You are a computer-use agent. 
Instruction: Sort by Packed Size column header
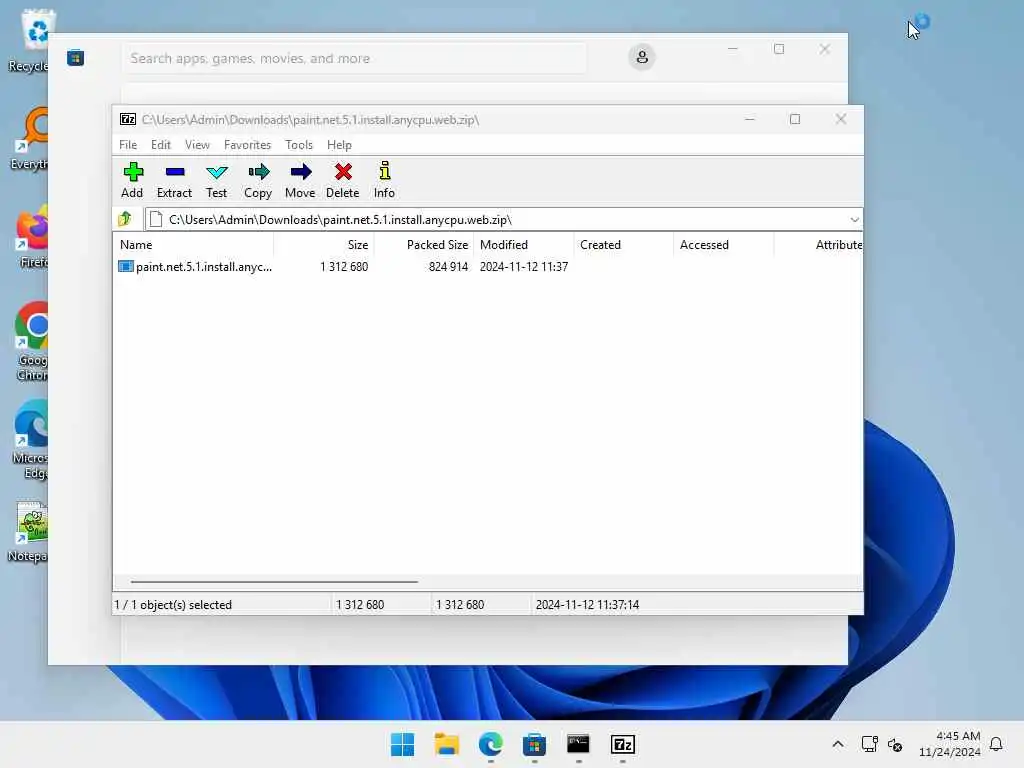424,245
